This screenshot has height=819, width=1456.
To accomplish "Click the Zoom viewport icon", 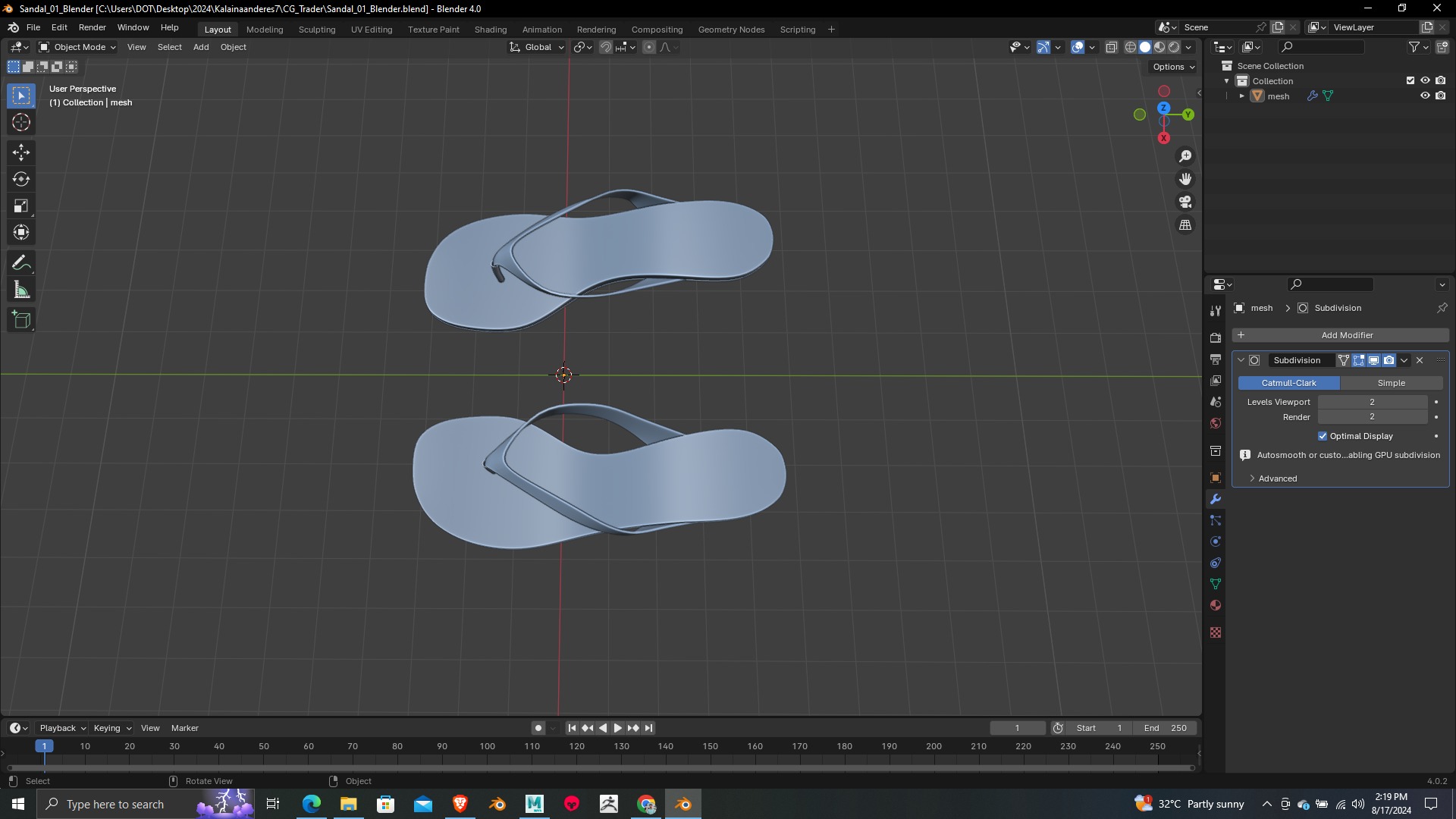I will coord(1185,156).
